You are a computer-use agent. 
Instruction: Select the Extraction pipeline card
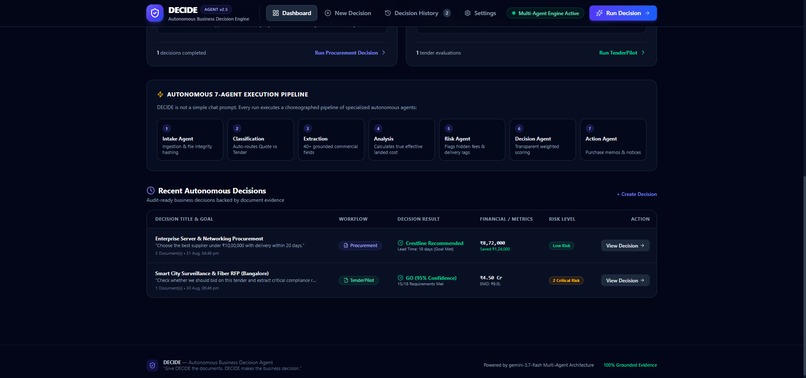tap(331, 140)
